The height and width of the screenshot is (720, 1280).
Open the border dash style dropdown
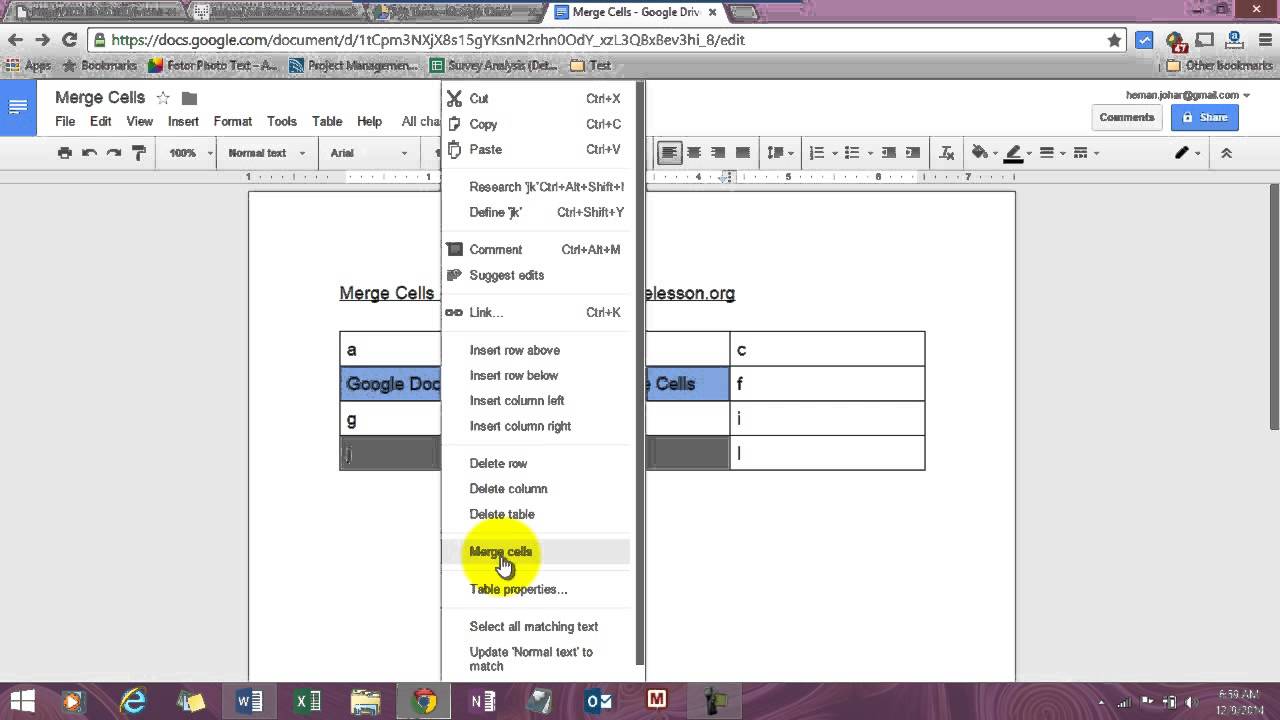coord(1085,153)
